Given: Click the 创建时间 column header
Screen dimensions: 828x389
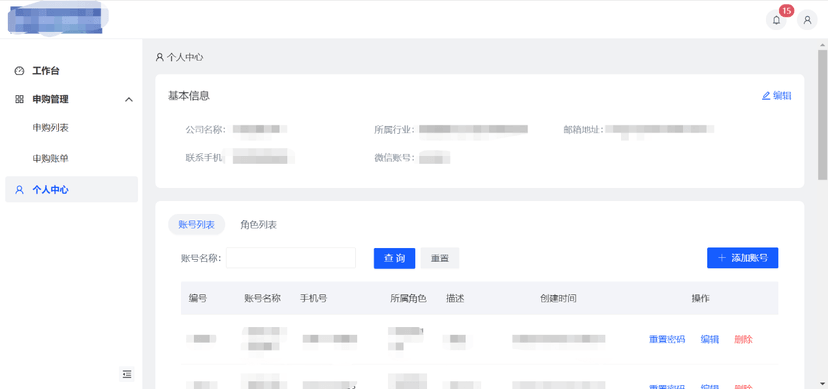Looking at the screenshot, I should (558, 298).
